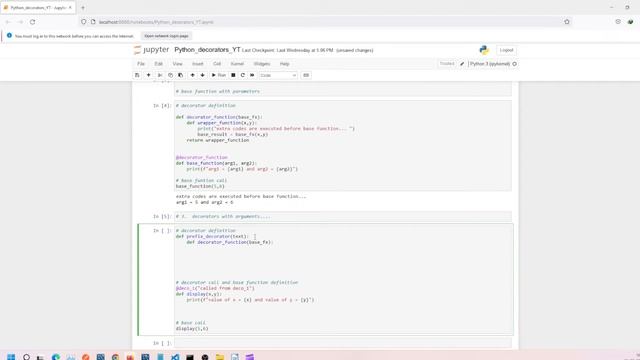Open Visual Studio Code from the taskbar
The height and width of the screenshot is (360, 640).
[x=175, y=357]
